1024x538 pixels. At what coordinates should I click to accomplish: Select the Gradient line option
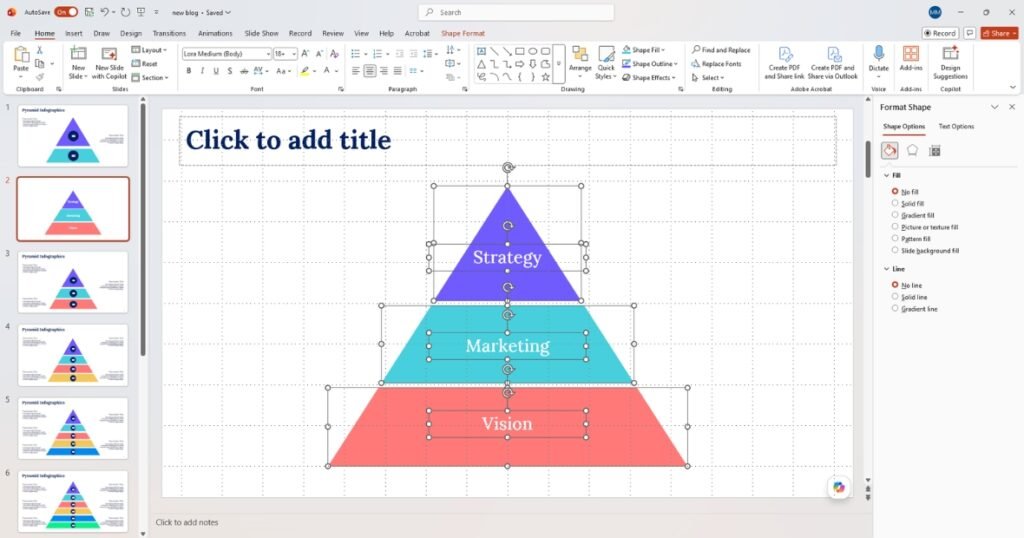point(914,308)
